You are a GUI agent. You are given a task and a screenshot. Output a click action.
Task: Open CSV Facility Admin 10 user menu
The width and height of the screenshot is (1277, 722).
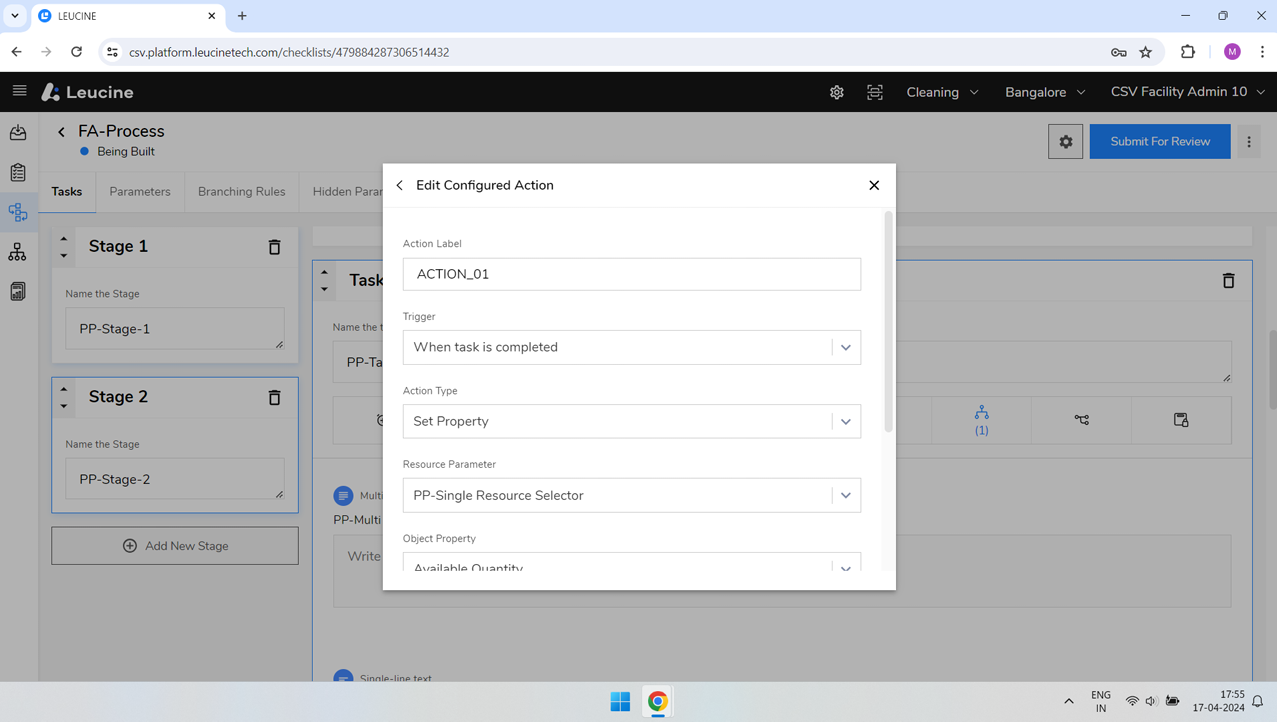click(x=1188, y=92)
